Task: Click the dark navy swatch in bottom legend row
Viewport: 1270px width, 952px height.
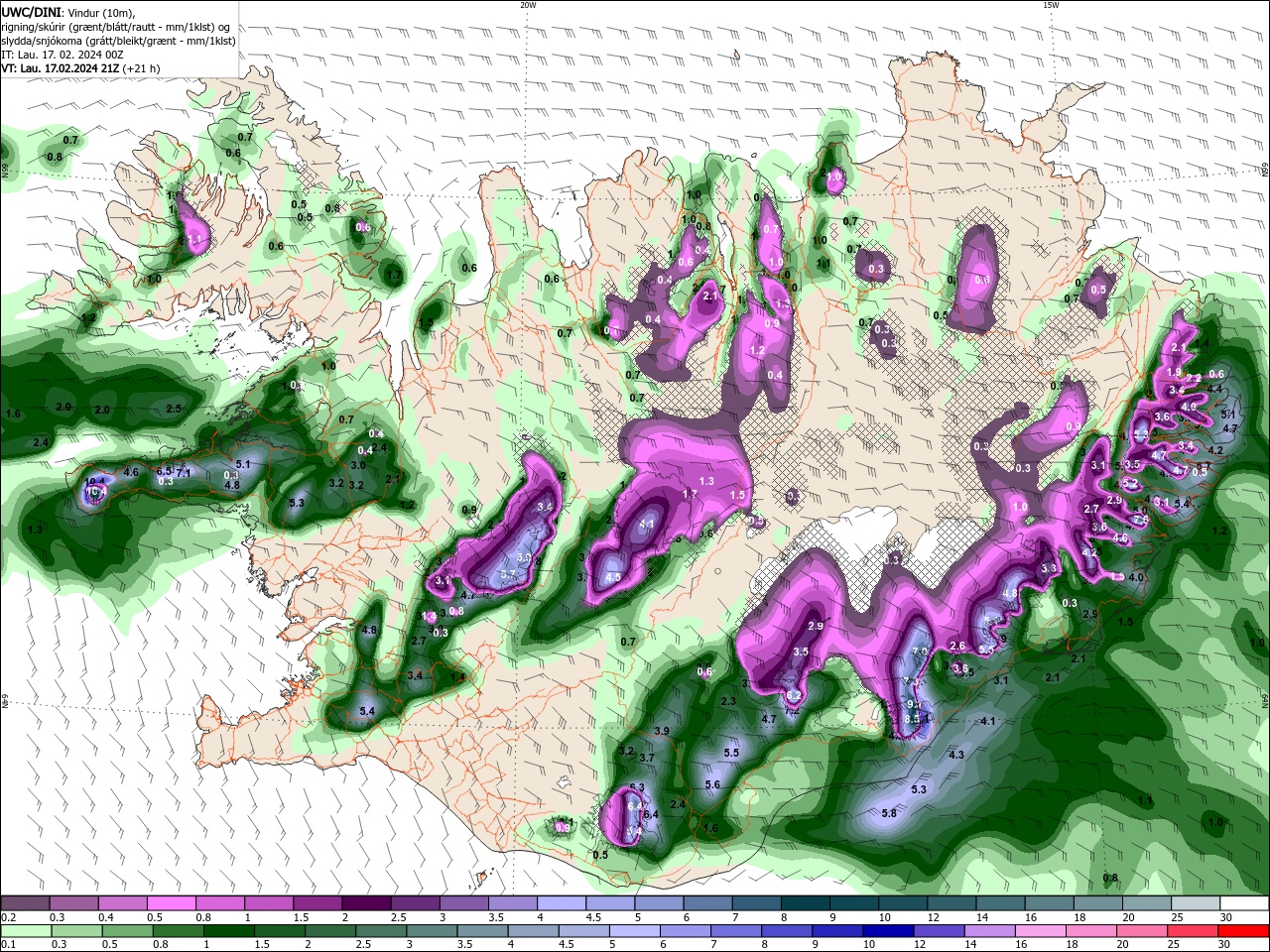Action: click(888, 931)
